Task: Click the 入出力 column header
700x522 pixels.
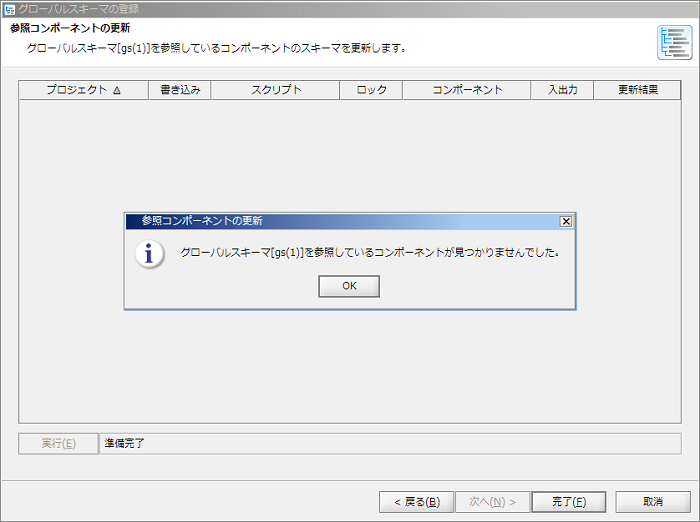Action: point(562,90)
